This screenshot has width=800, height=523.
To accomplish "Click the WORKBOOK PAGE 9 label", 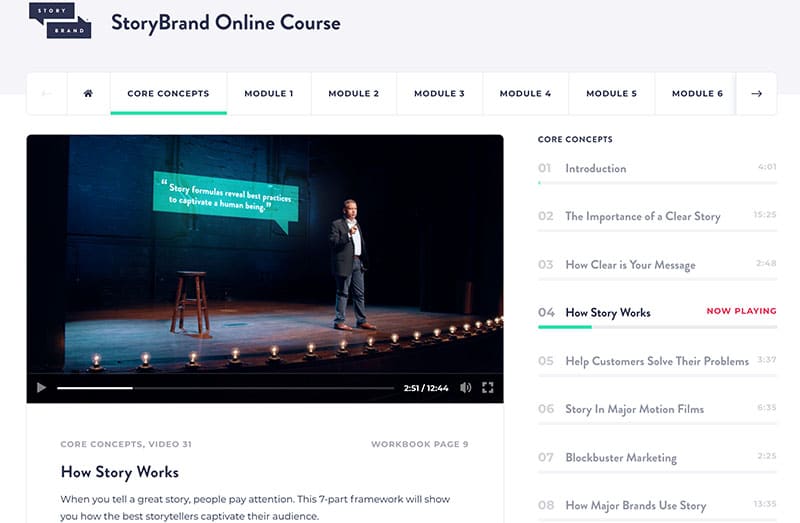I will [x=419, y=444].
